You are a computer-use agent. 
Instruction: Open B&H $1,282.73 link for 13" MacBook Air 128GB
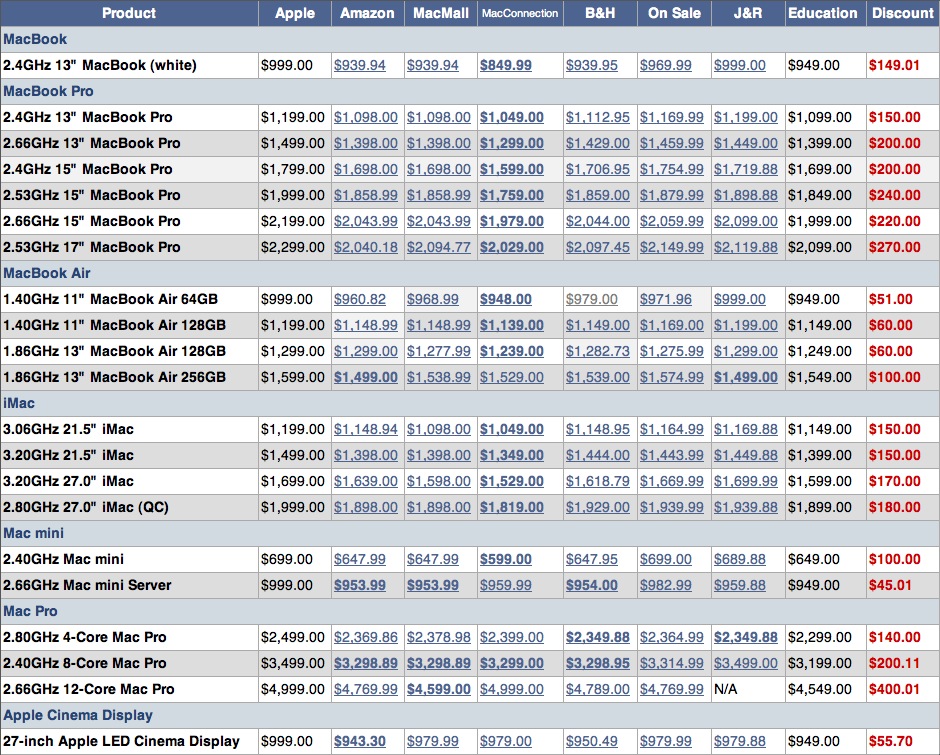(598, 351)
